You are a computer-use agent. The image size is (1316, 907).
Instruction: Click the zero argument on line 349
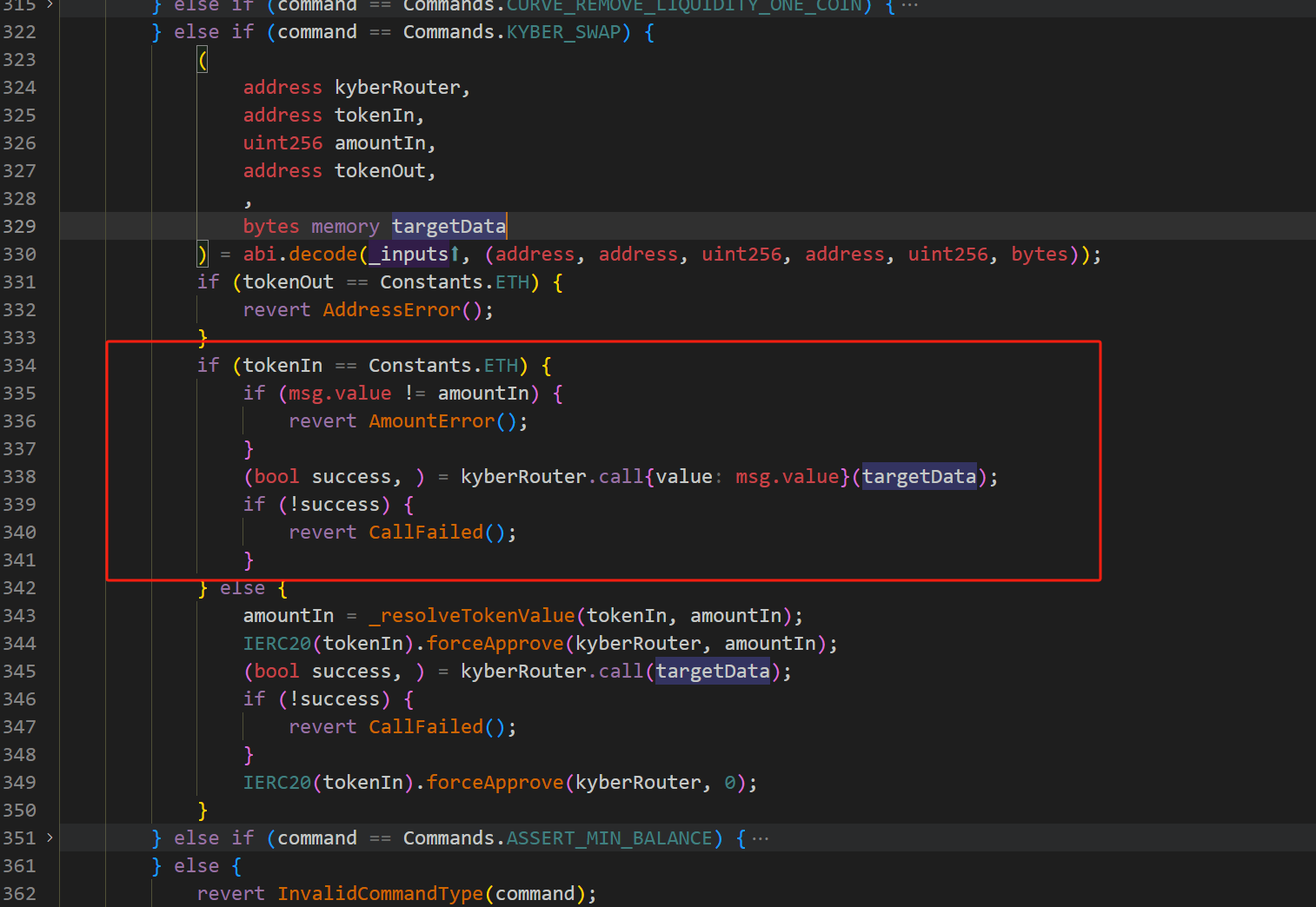730,783
